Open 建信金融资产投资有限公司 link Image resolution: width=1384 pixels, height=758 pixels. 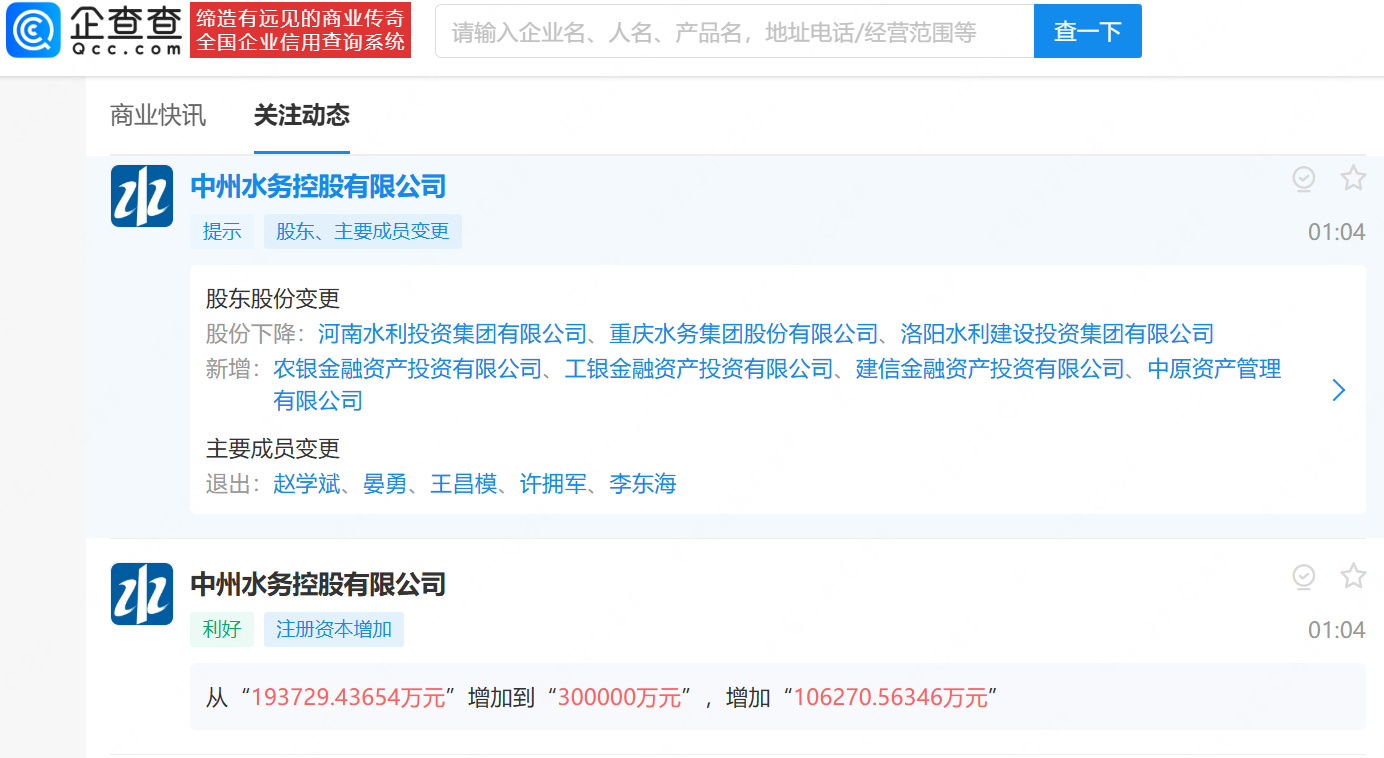pos(991,369)
